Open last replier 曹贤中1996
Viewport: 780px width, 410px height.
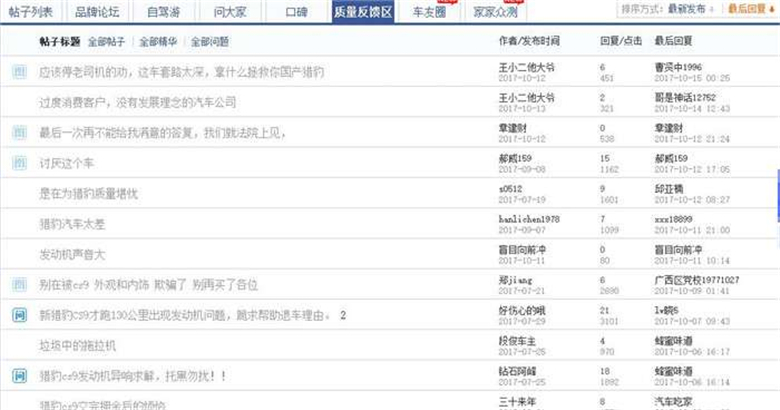(678, 67)
